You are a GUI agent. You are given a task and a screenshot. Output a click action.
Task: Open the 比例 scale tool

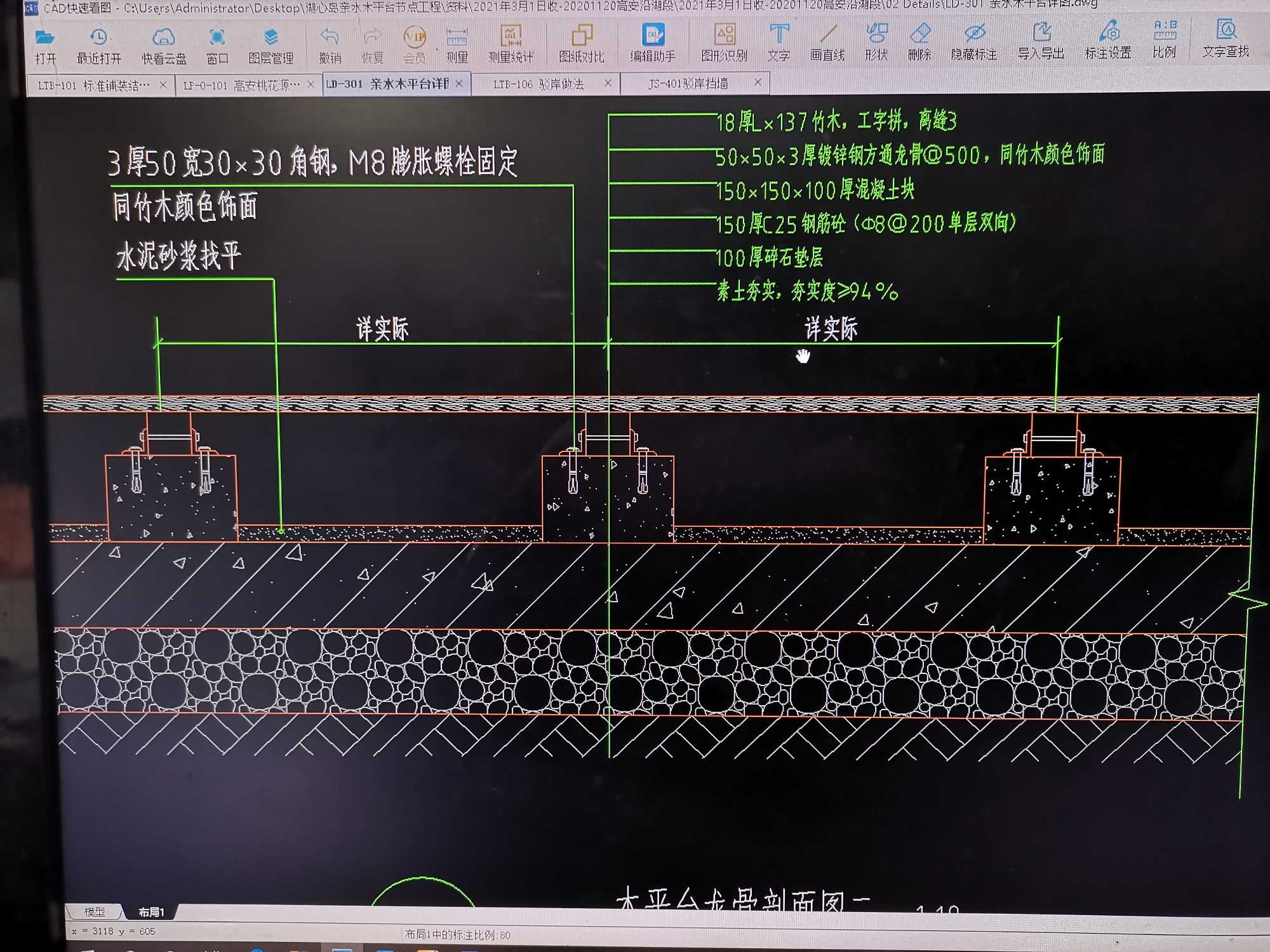click(1165, 39)
